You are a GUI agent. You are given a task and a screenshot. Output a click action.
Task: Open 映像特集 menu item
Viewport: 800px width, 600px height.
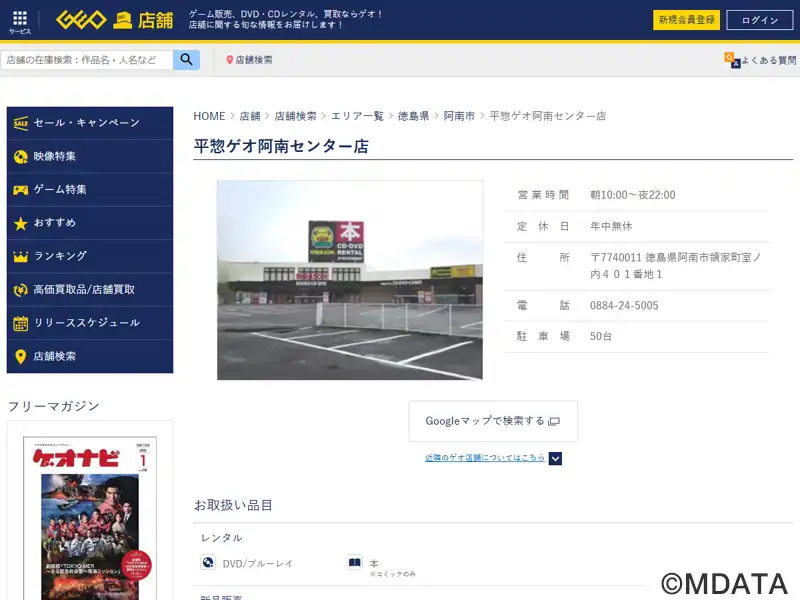90,157
